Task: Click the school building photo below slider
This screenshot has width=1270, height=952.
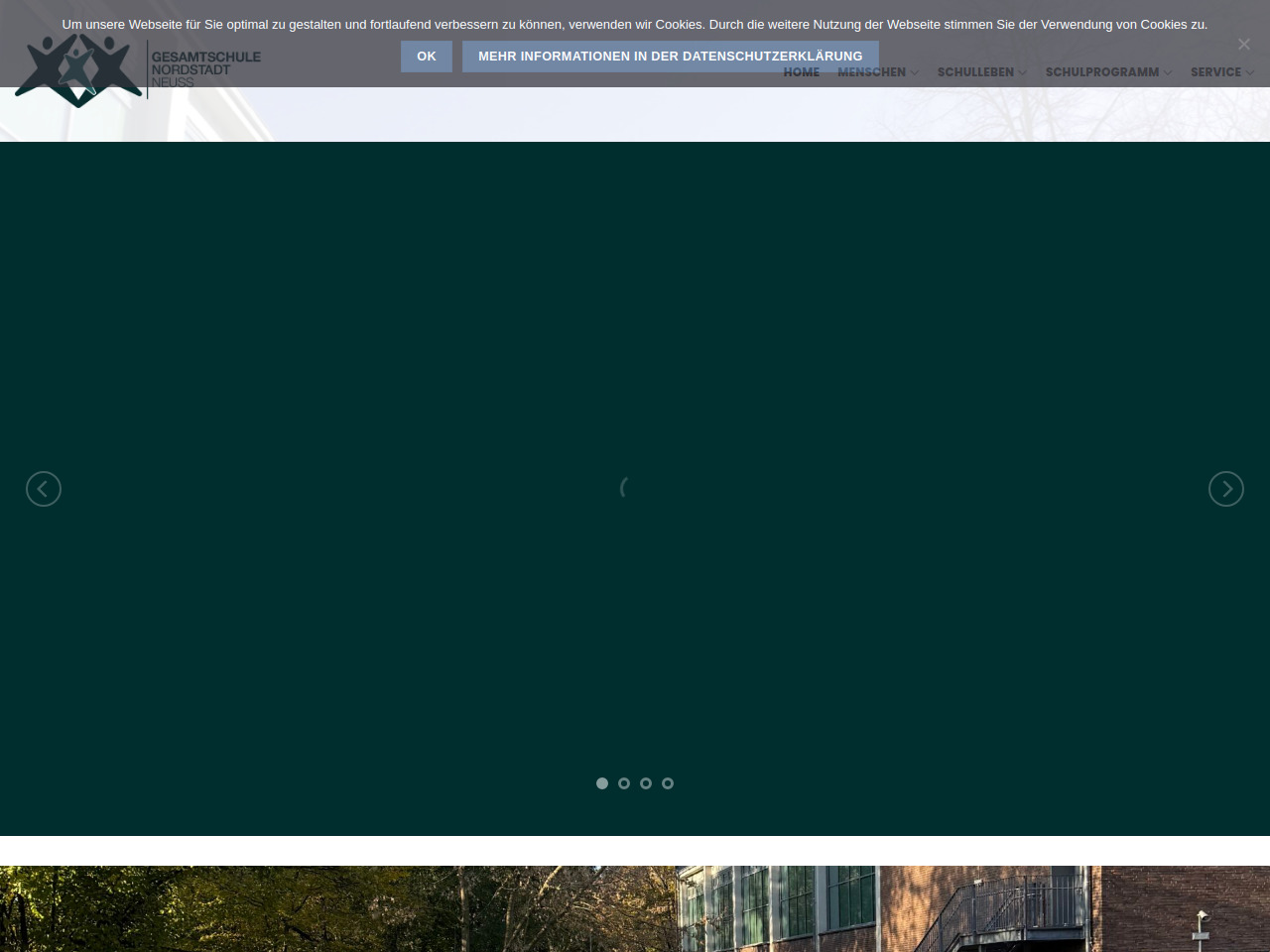Action: click(635, 908)
